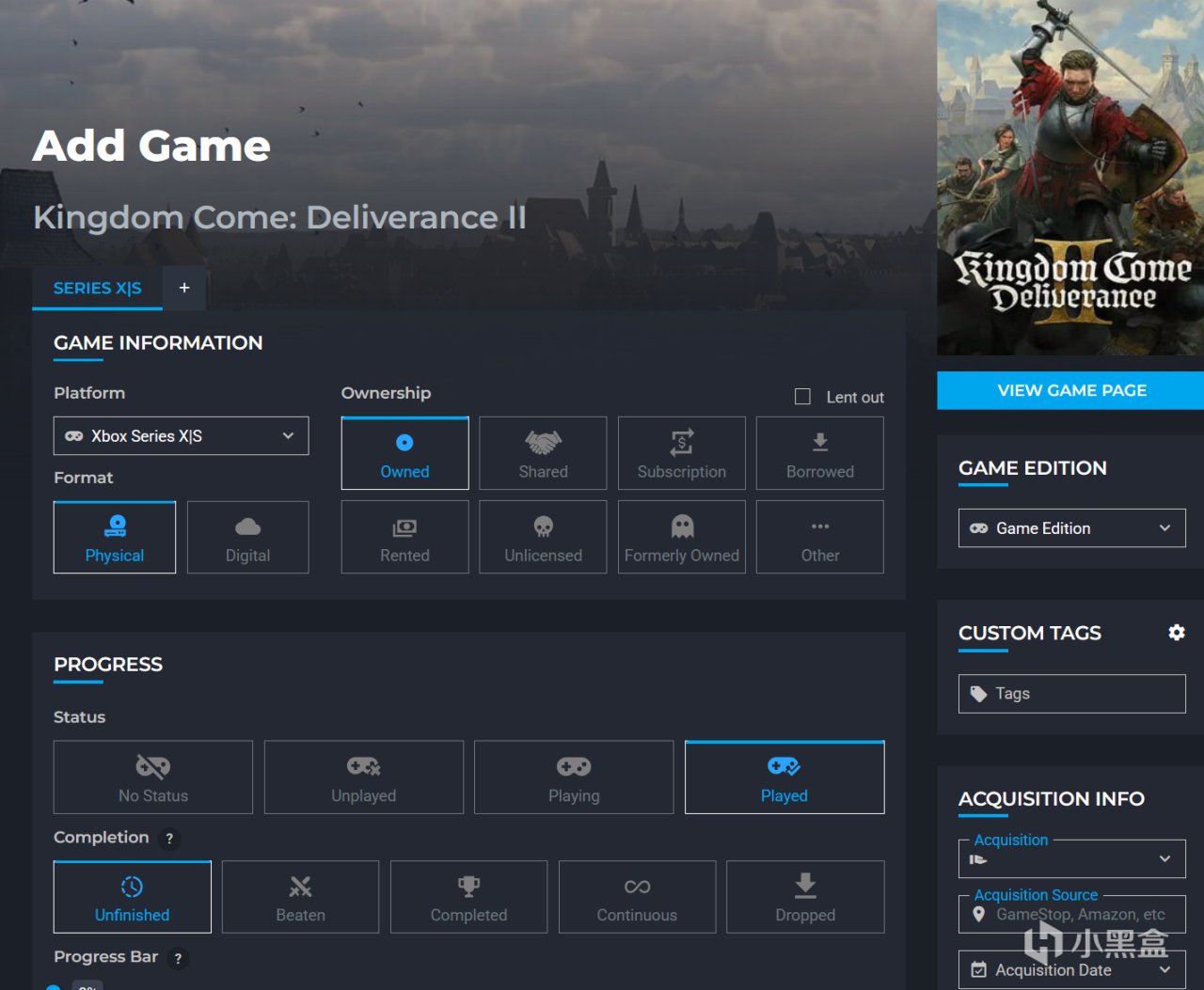
Task: Click the VIEW GAME PAGE button
Action: point(1070,390)
